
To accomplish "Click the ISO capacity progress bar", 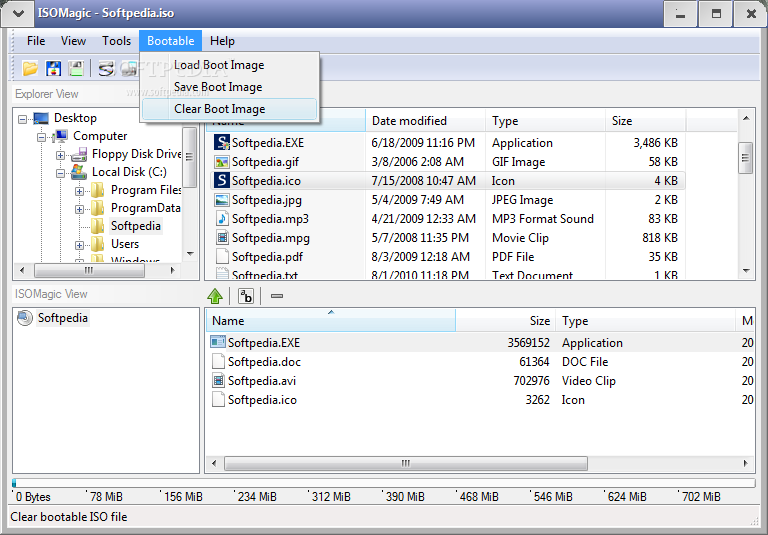I will click(384, 483).
